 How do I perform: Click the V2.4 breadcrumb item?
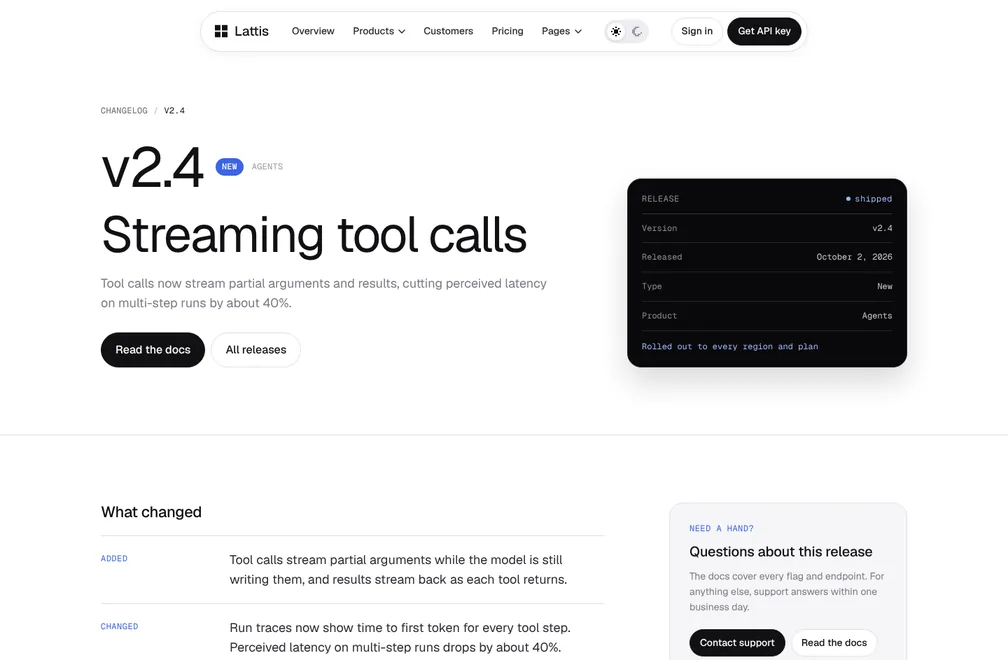174,111
